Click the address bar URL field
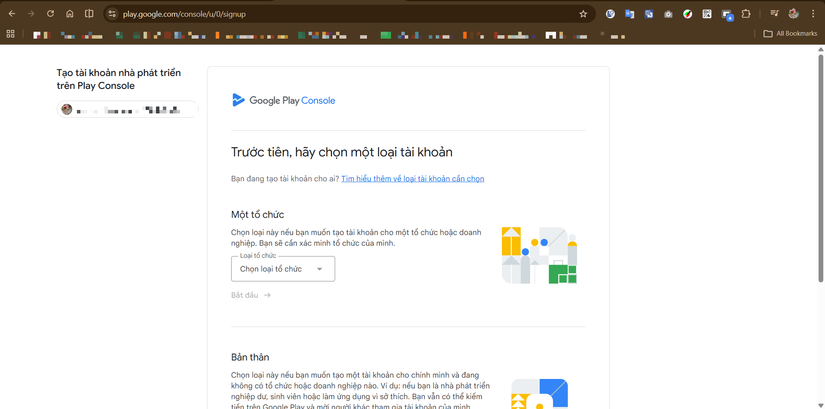825x409 pixels. click(x=347, y=14)
